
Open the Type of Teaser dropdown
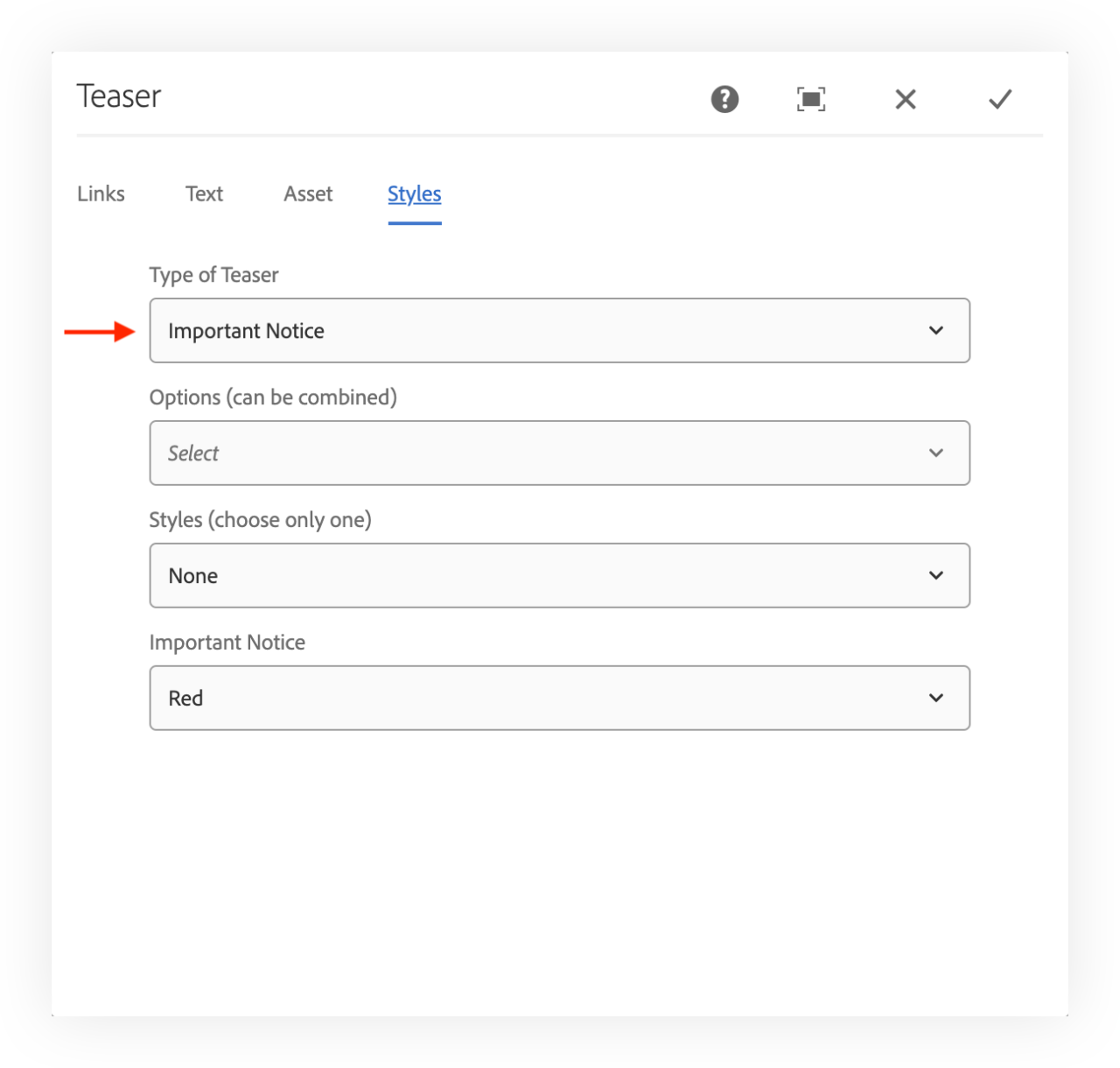click(x=560, y=331)
